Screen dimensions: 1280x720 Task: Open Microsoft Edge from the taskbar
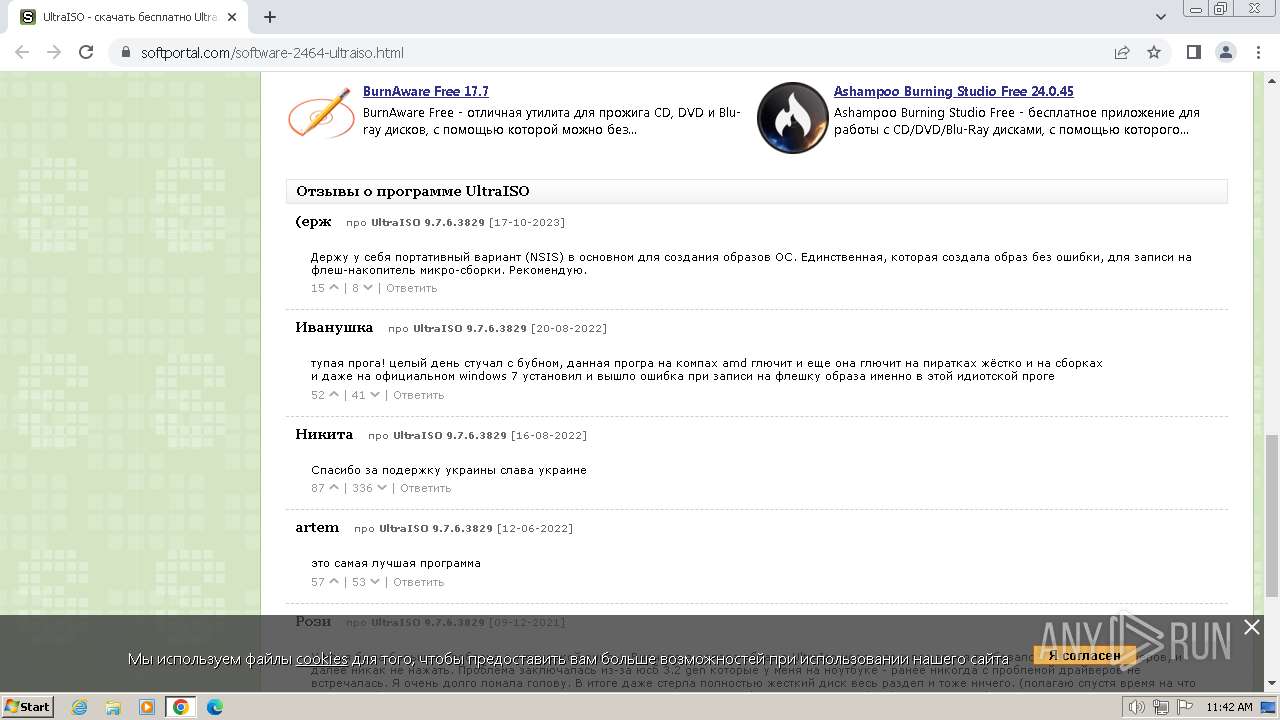pyautogui.click(x=214, y=707)
